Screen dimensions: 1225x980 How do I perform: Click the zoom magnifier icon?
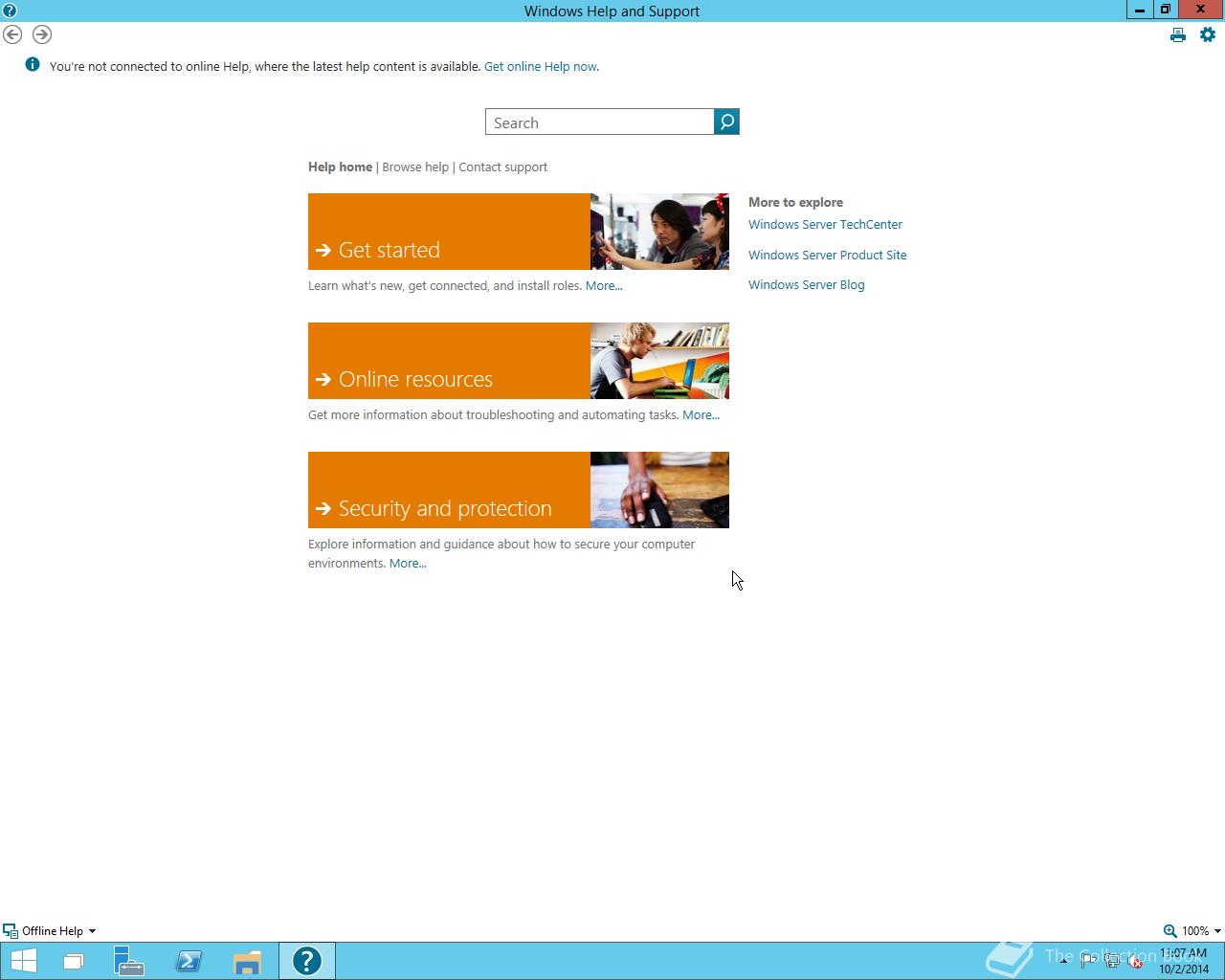(x=1169, y=930)
